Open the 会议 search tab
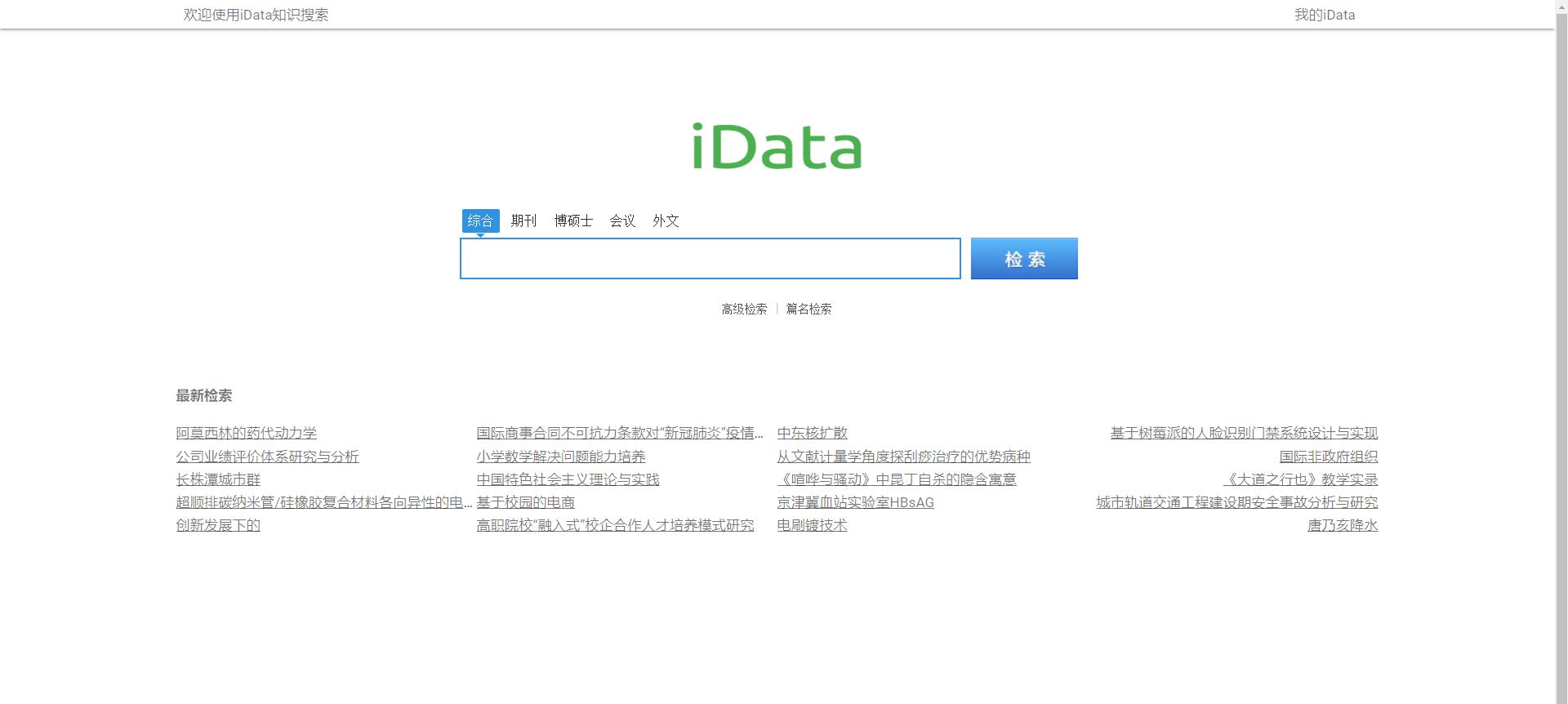The width and height of the screenshot is (1568, 704). pyautogui.click(x=622, y=221)
